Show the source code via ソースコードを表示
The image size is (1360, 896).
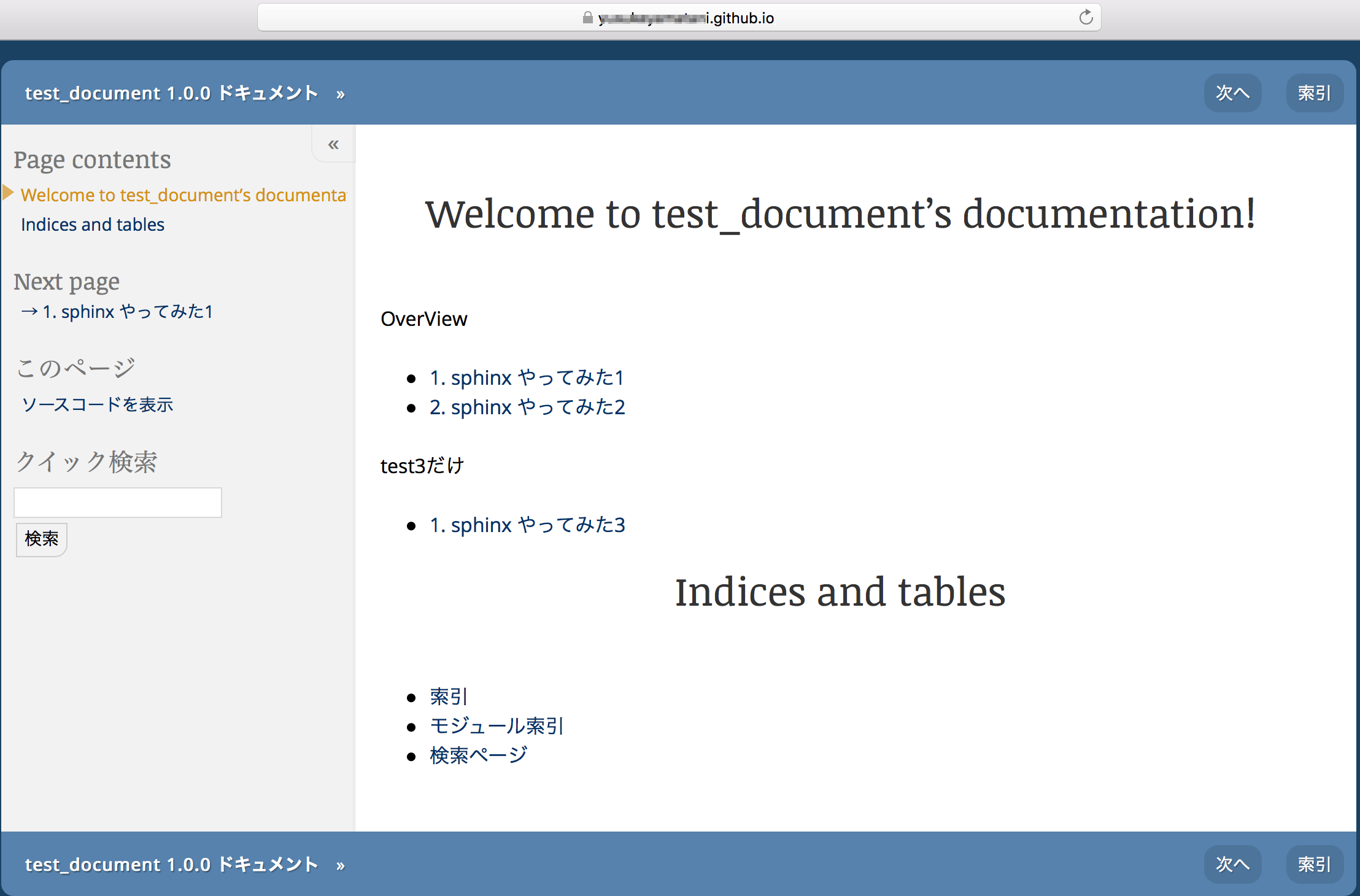[97, 404]
